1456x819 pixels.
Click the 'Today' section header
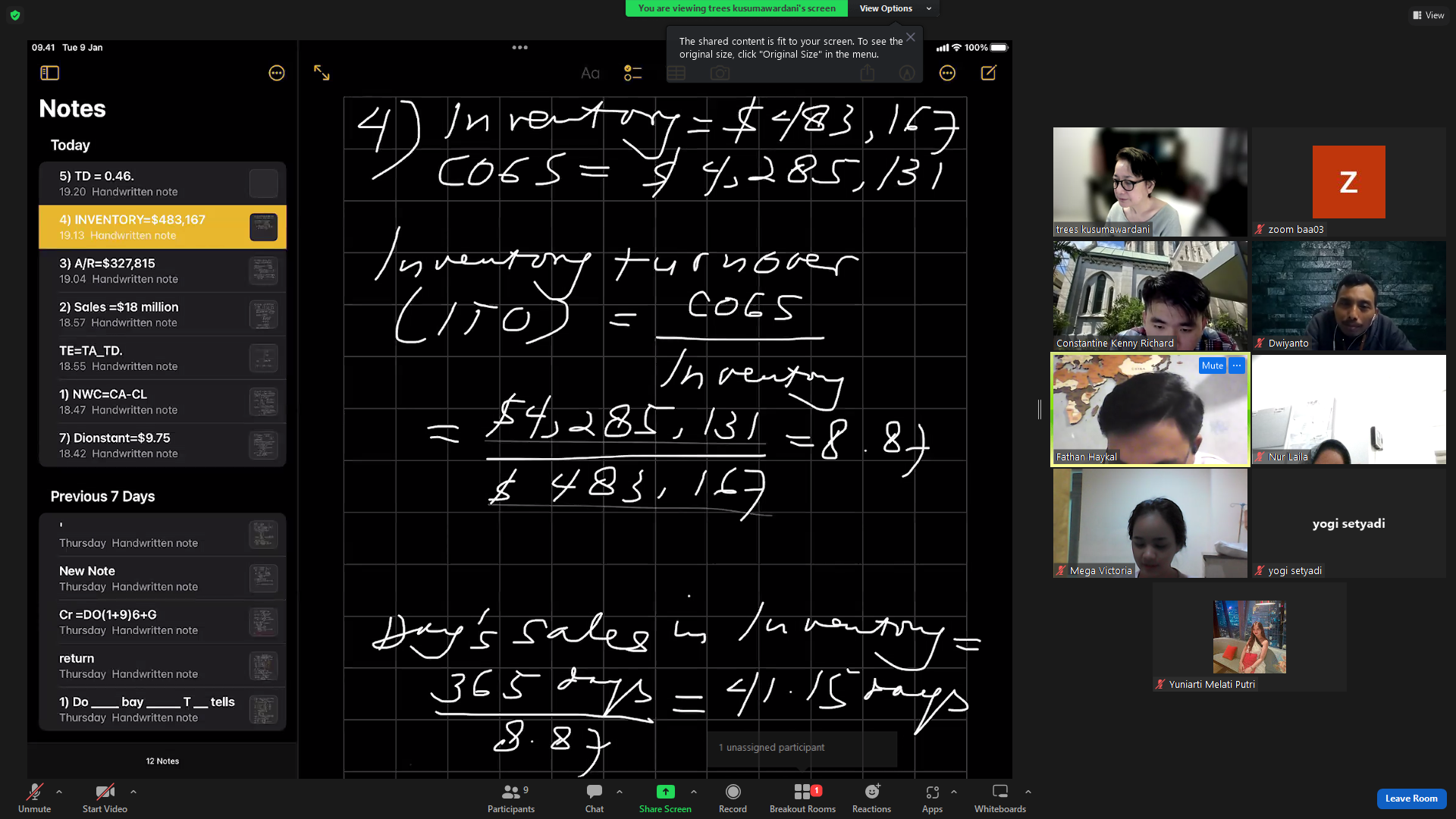click(x=70, y=145)
